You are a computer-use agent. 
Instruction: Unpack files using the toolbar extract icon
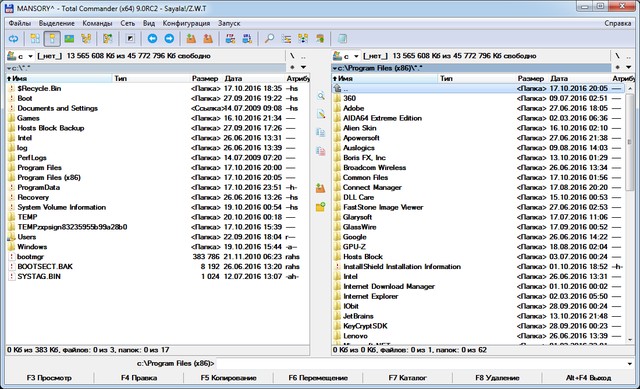(x=208, y=39)
